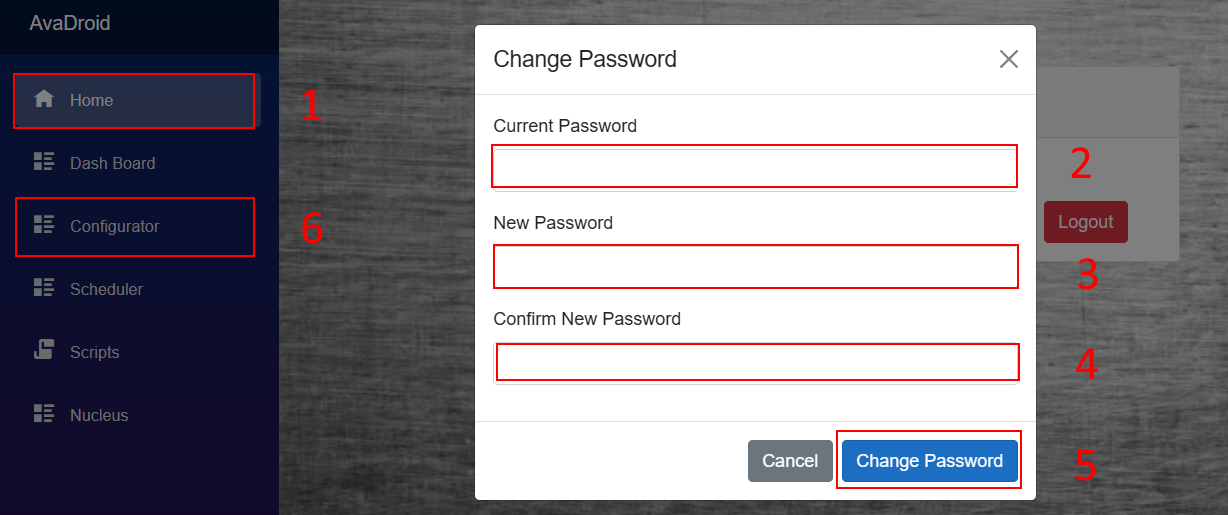Select the Nucleus menu label
This screenshot has width=1228, height=515.
tap(99, 415)
